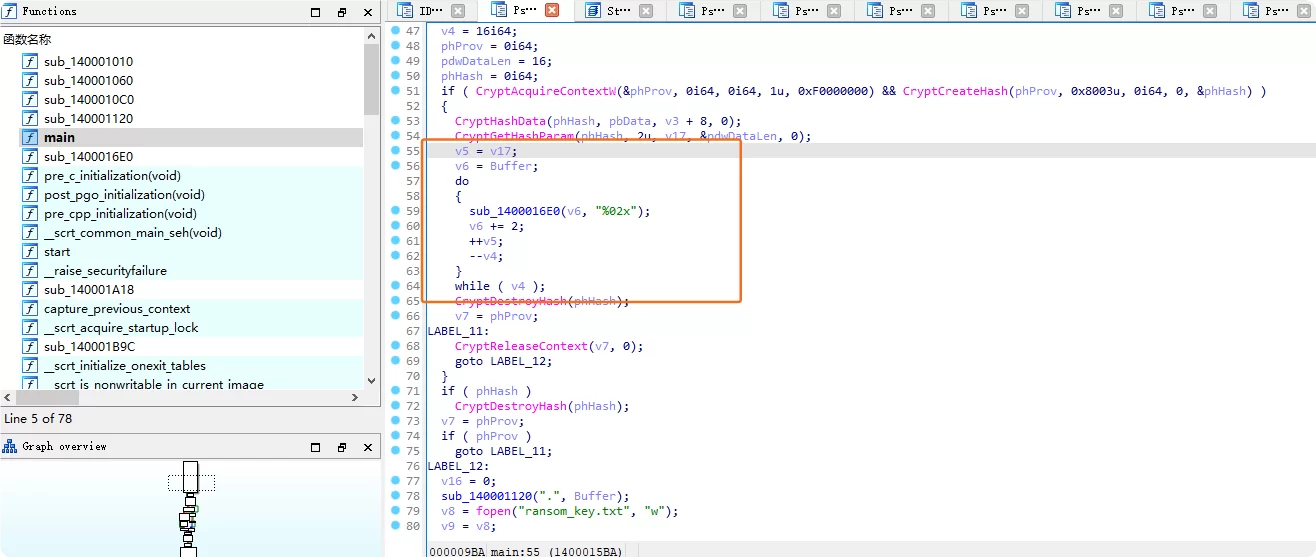Close the Graph overview panel
This screenshot has width=1316, height=557.
(x=366, y=447)
